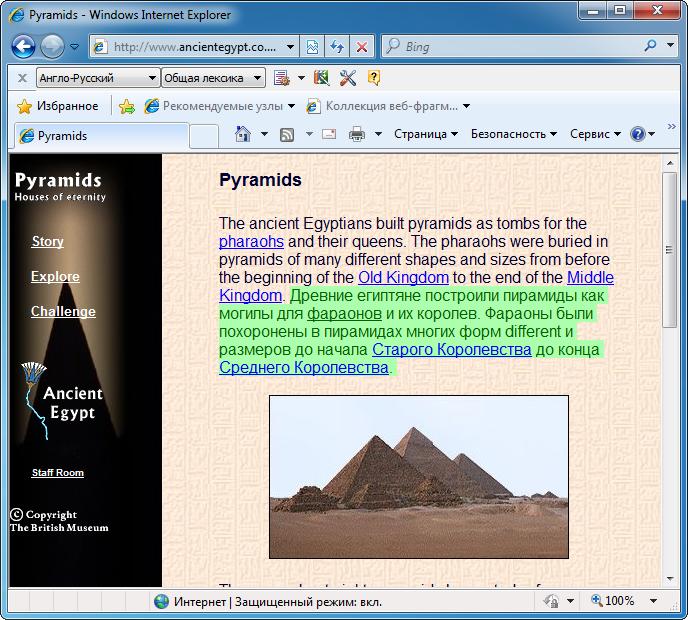The height and width of the screenshot is (620, 688).
Task: Click the green dictionary icon in translator toolbar
Action: 321,78
